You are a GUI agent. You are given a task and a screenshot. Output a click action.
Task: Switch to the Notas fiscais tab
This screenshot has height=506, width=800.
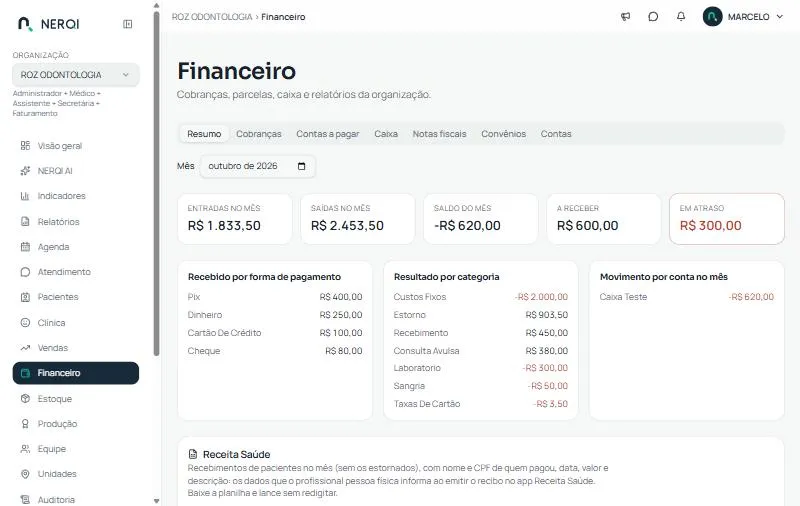439,134
